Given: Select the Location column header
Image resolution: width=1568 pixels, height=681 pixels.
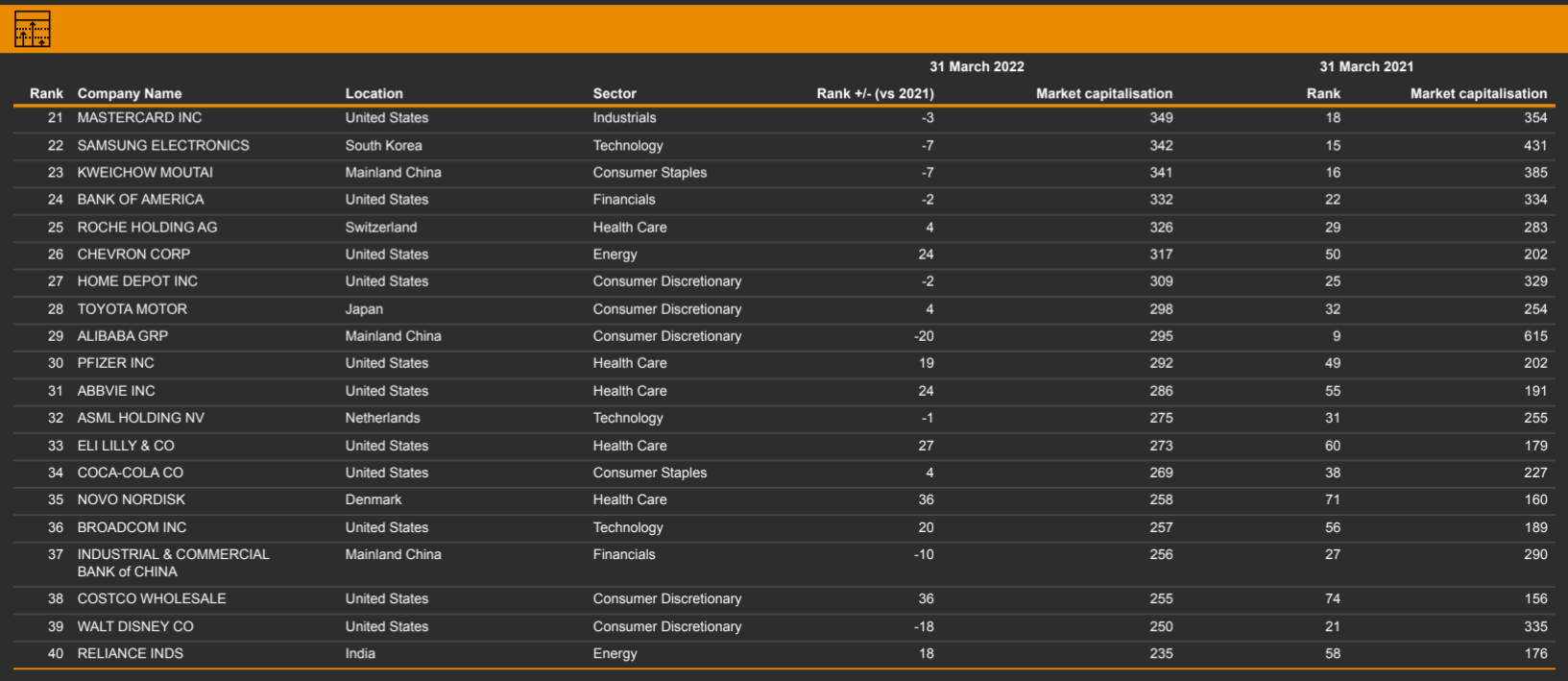Looking at the screenshot, I should (374, 93).
